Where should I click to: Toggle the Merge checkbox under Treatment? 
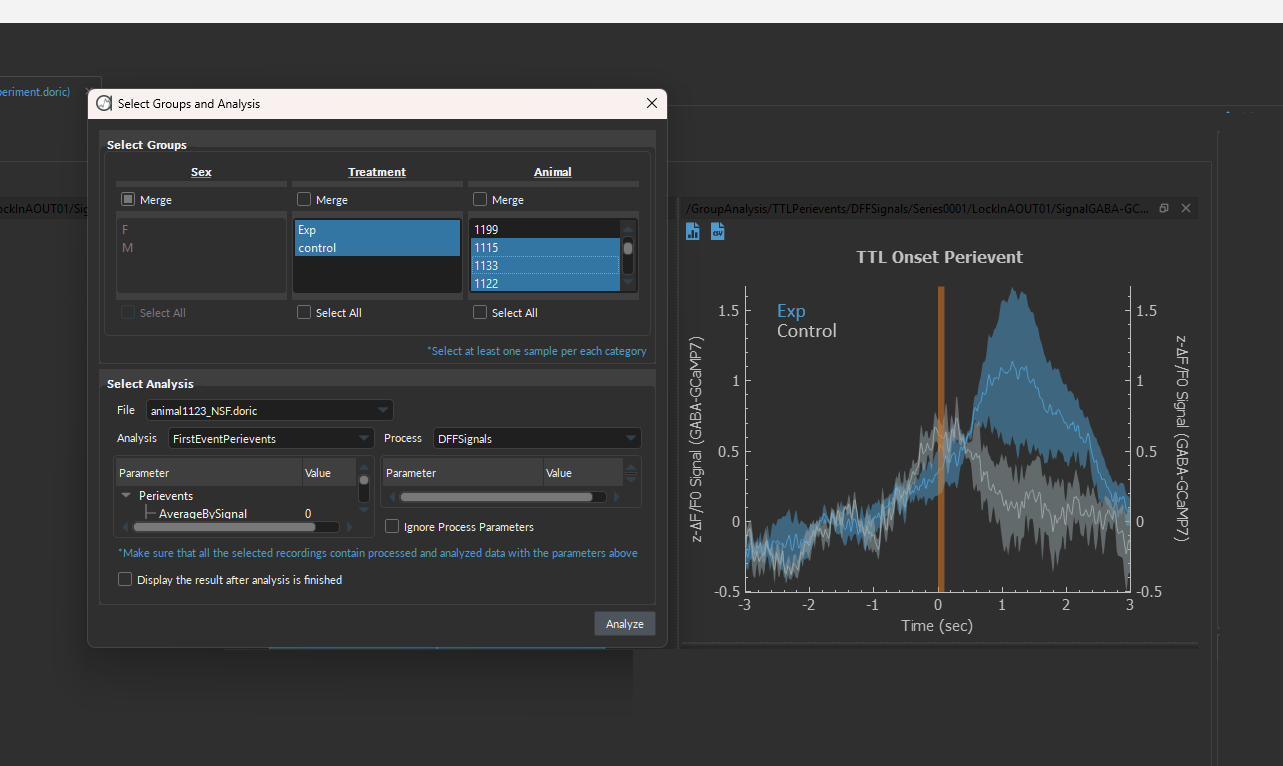(x=304, y=200)
